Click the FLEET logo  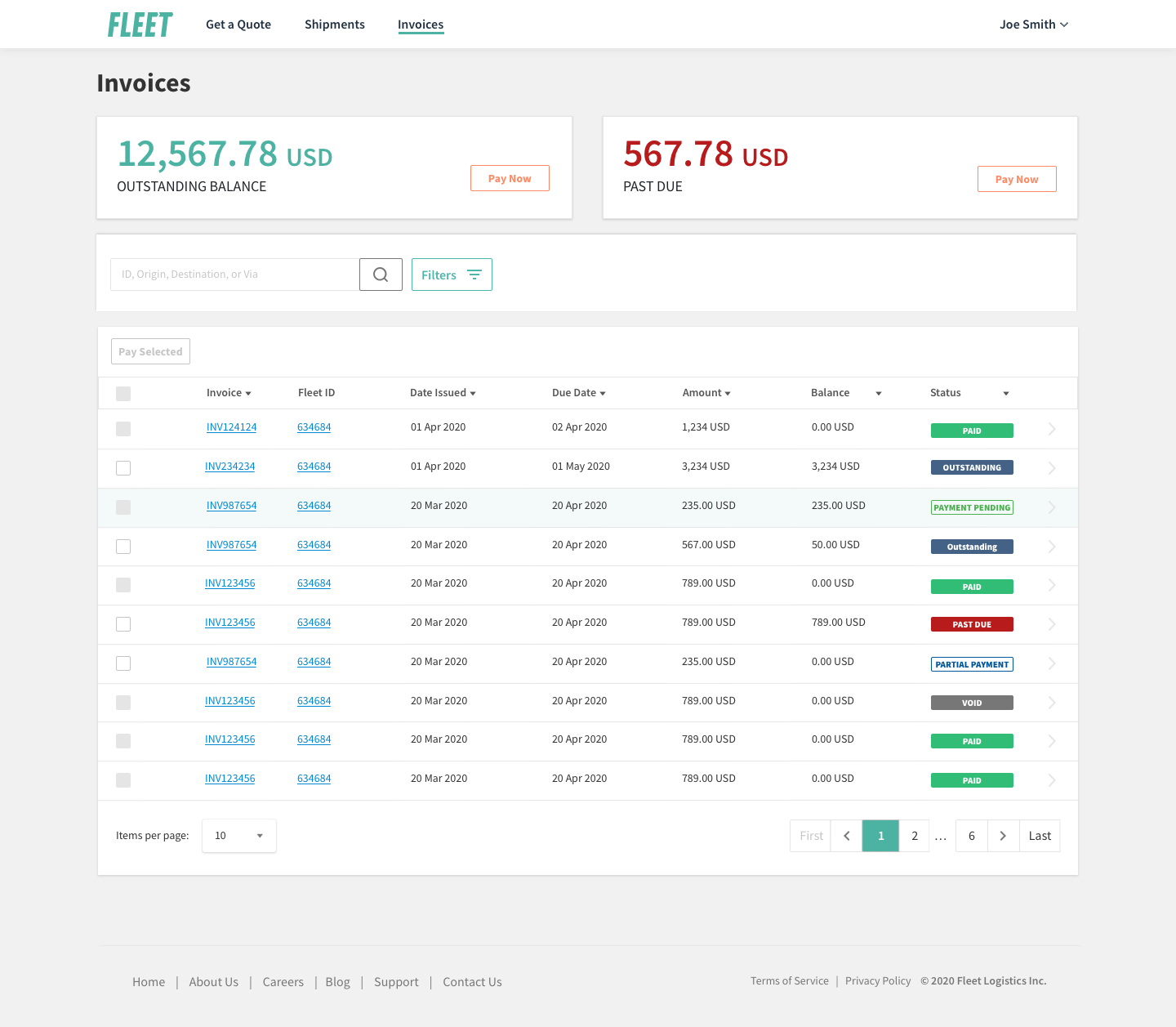(140, 25)
